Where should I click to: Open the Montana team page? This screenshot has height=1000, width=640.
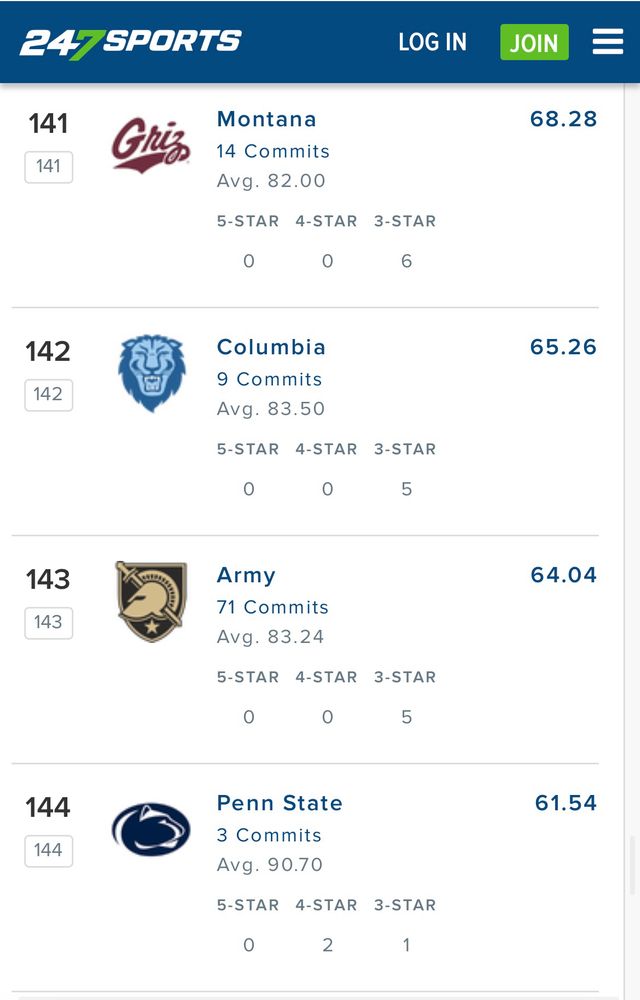[266, 119]
